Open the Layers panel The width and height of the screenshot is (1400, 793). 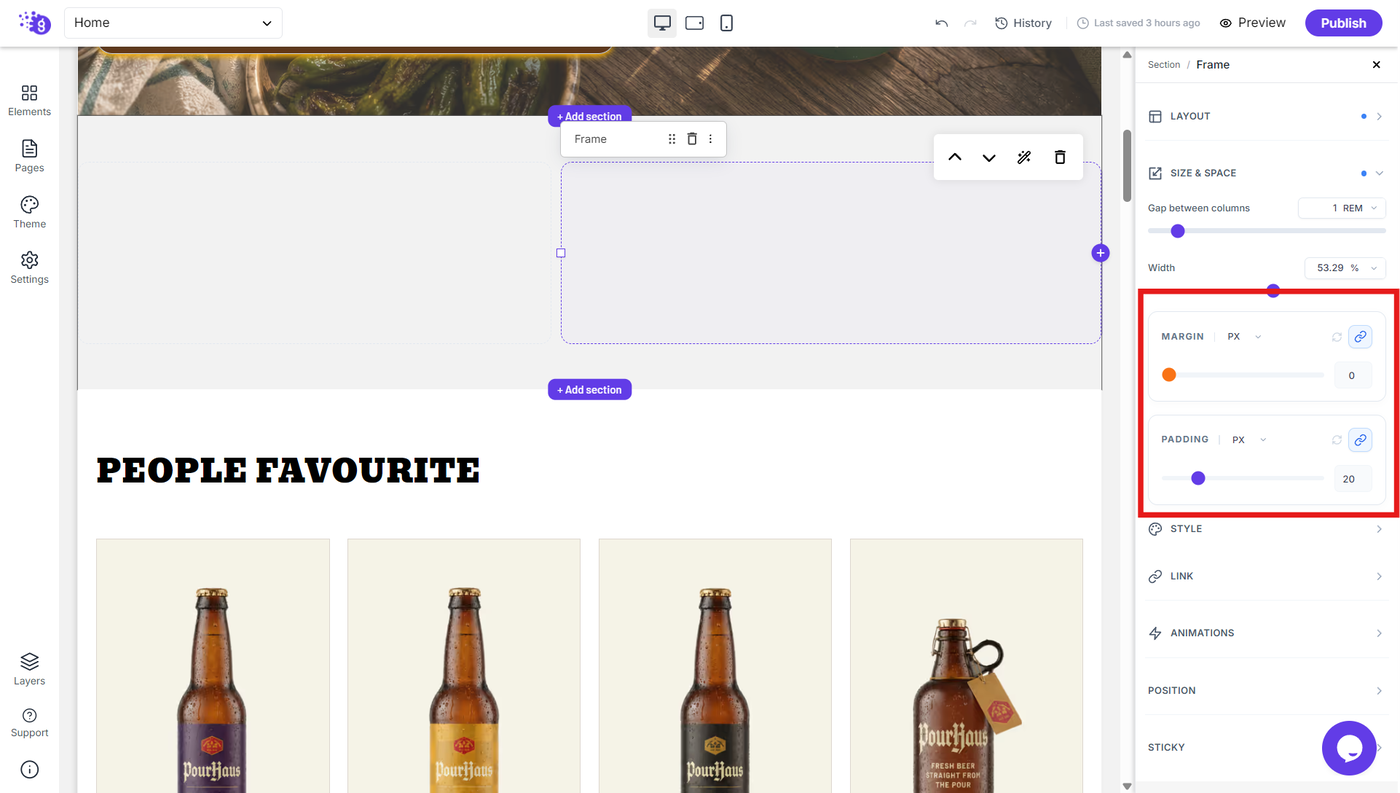[29, 669]
